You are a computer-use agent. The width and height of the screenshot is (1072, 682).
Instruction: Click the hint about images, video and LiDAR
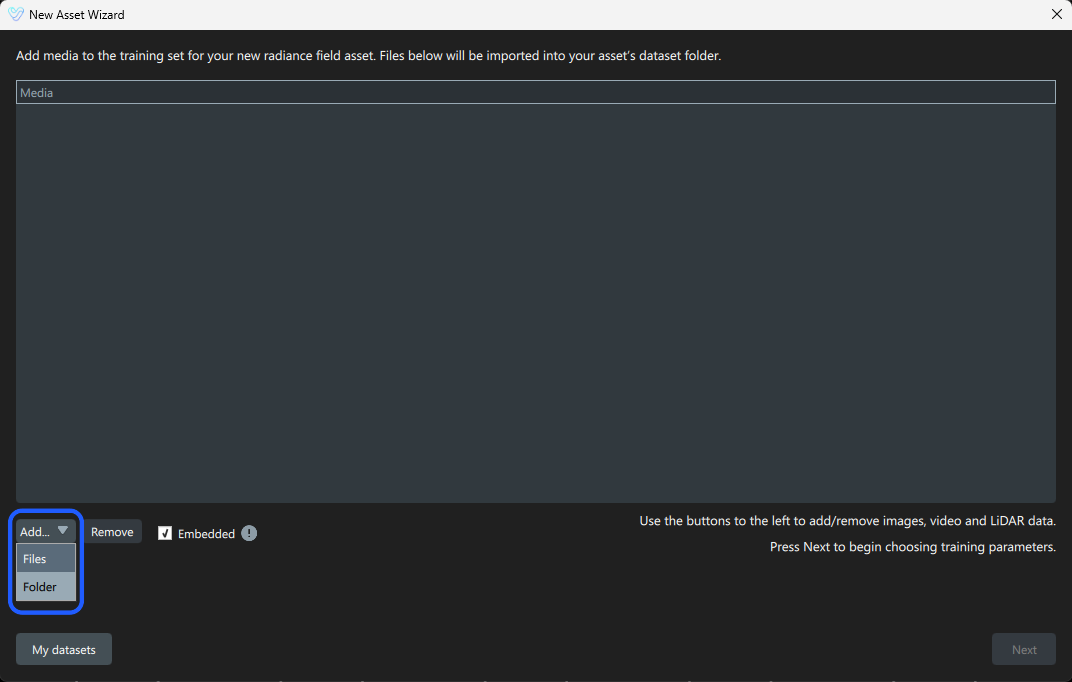point(847,521)
